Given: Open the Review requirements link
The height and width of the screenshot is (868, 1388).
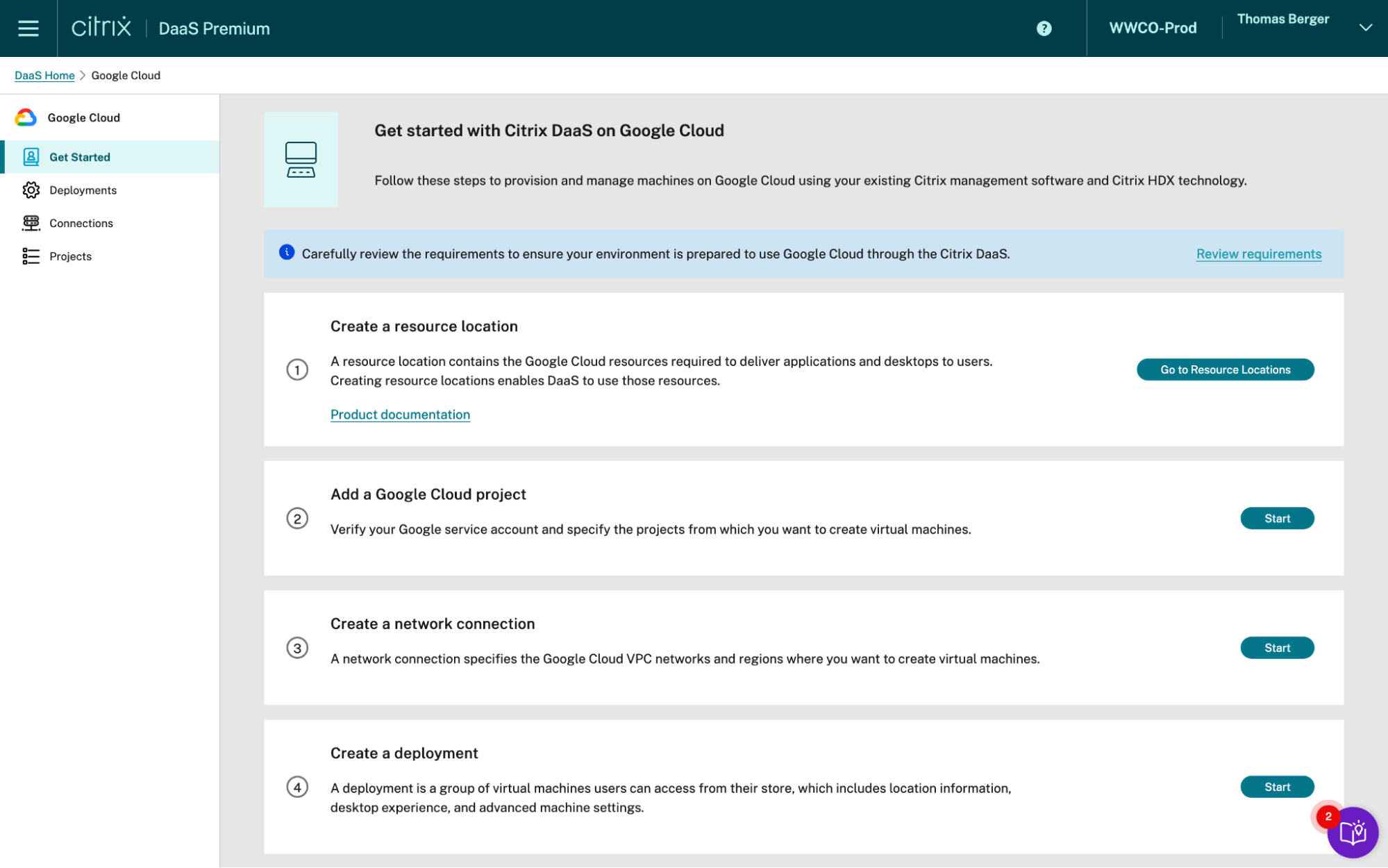Looking at the screenshot, I should 1258,254.
